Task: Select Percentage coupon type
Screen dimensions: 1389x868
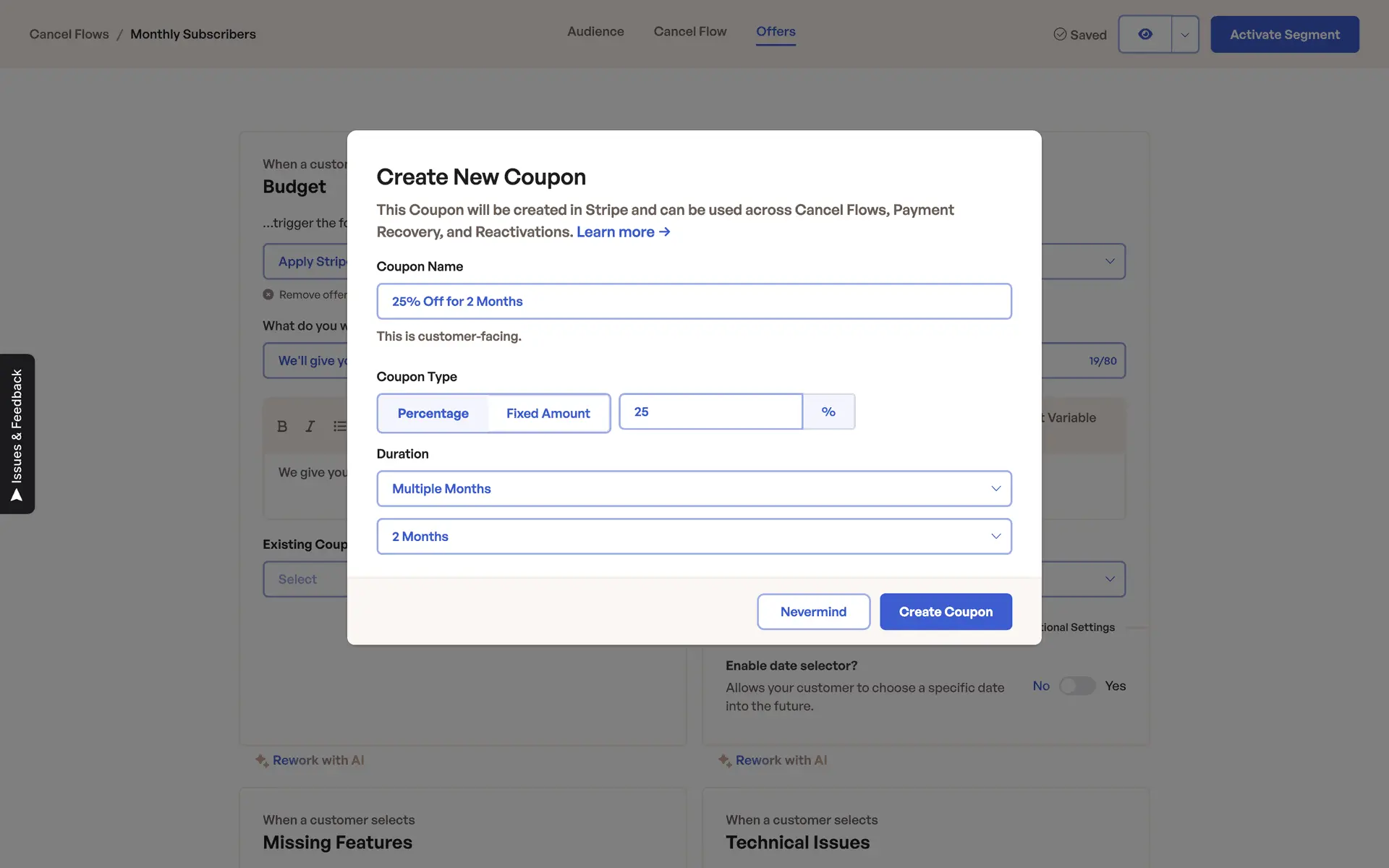Action: tap(433, 413)
